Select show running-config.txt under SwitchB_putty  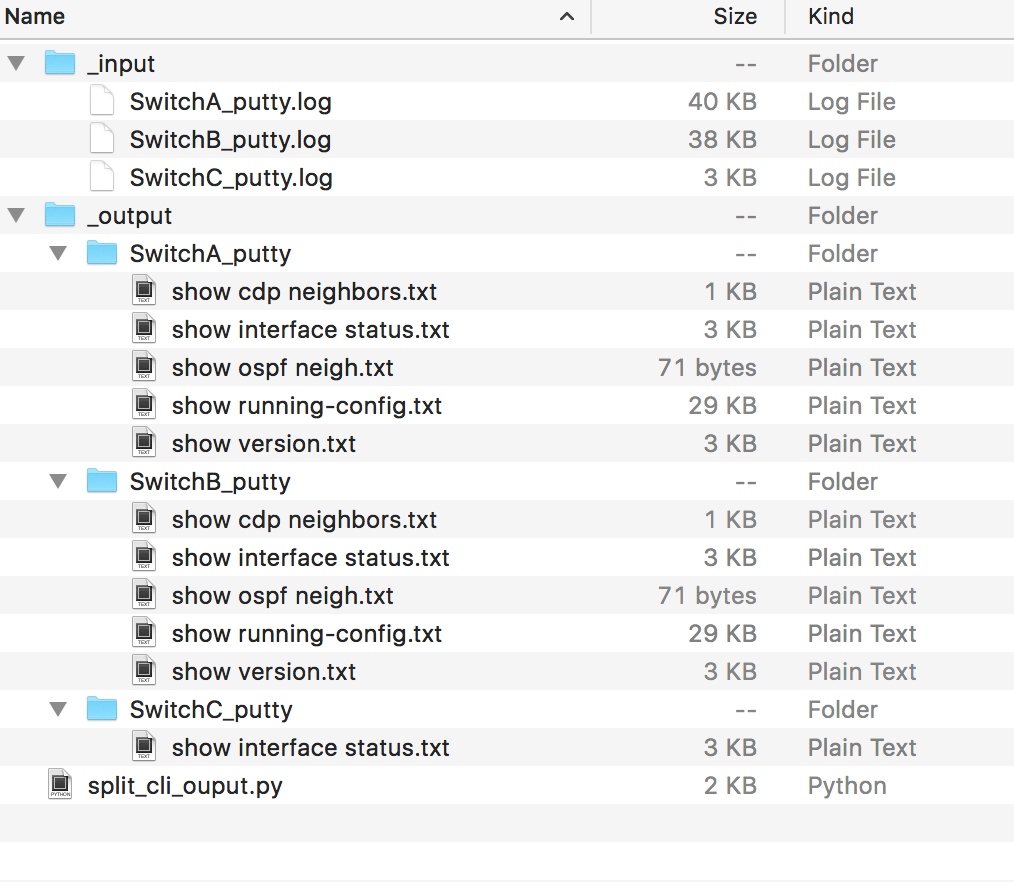coord(307,634)
